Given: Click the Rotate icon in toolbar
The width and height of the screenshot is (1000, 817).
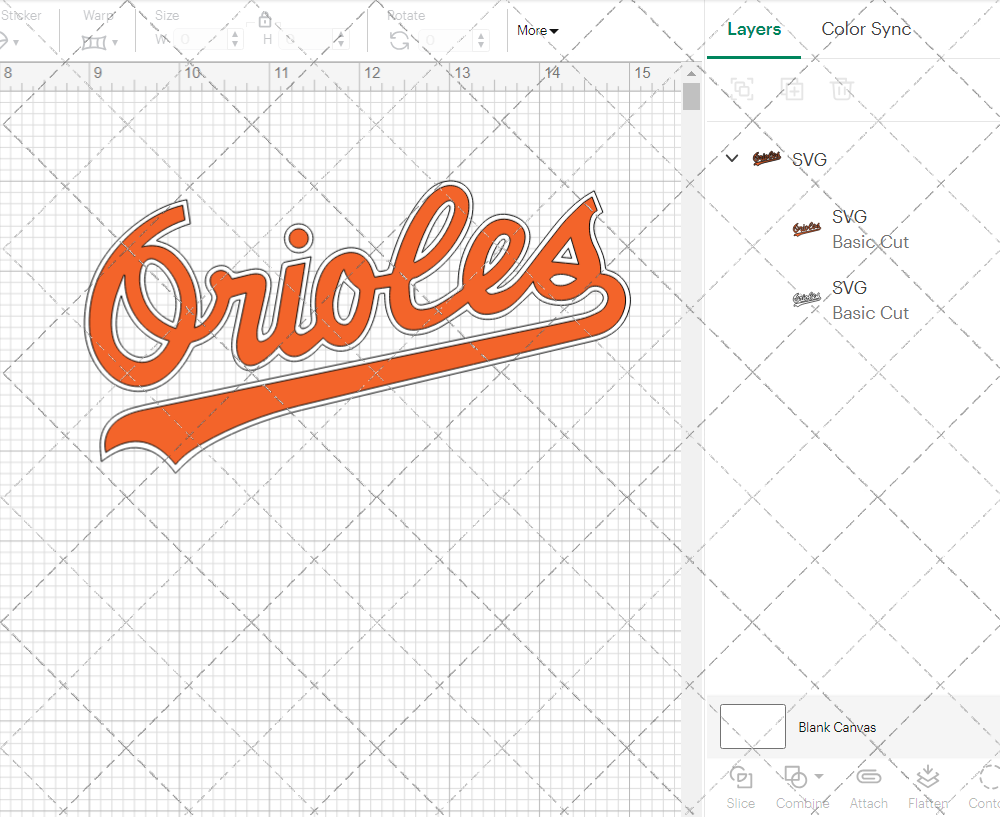Looking at the screenshot, I should 399,40.
